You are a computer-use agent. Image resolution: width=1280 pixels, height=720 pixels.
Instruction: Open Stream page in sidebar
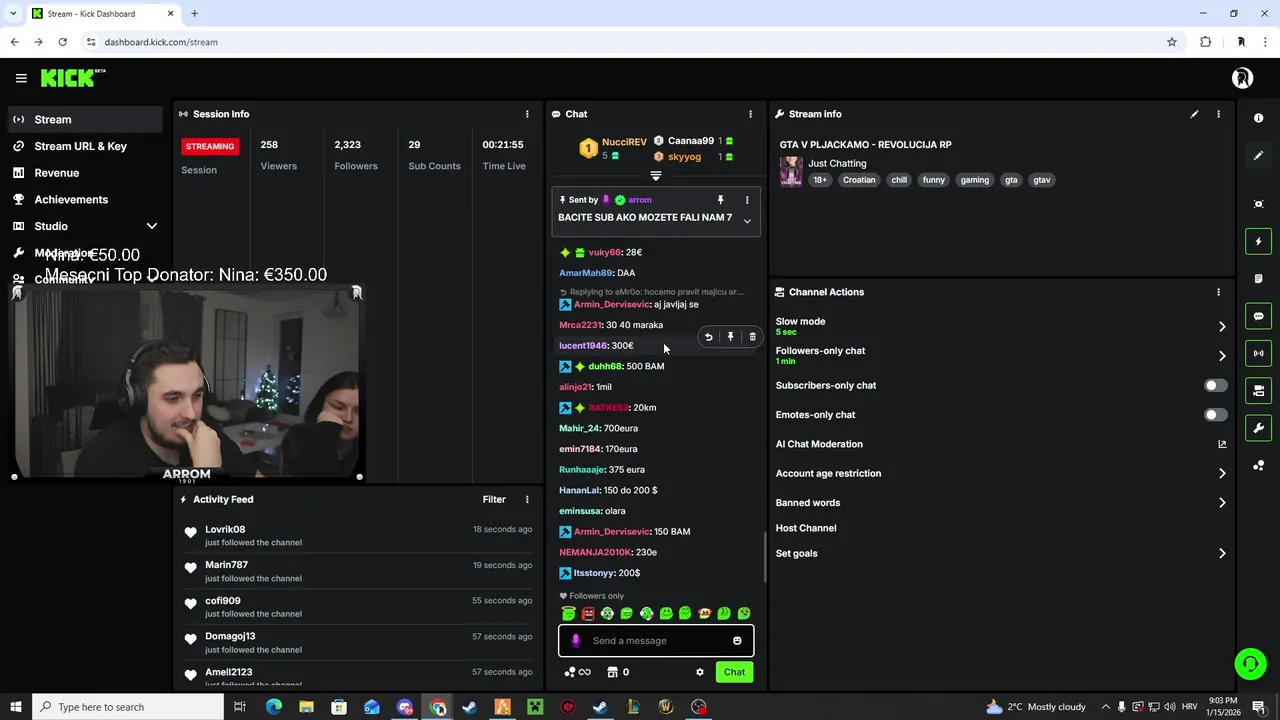(84, 119)
